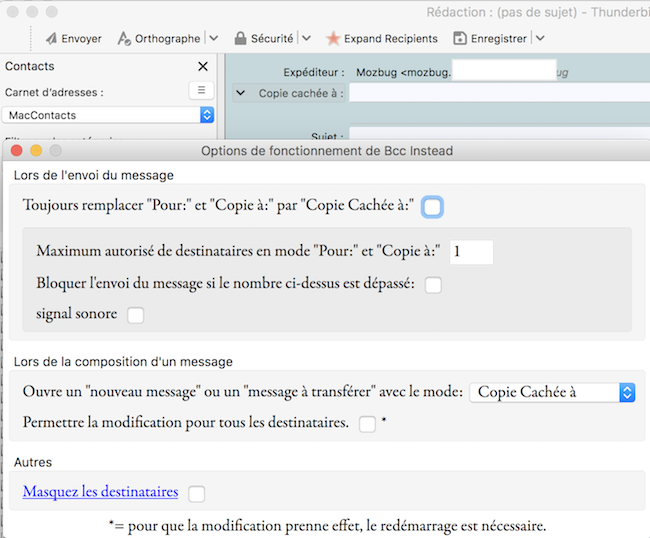Open the Copie Cachée à mode dropdown

pyautogui.click(x=552, y=393)
